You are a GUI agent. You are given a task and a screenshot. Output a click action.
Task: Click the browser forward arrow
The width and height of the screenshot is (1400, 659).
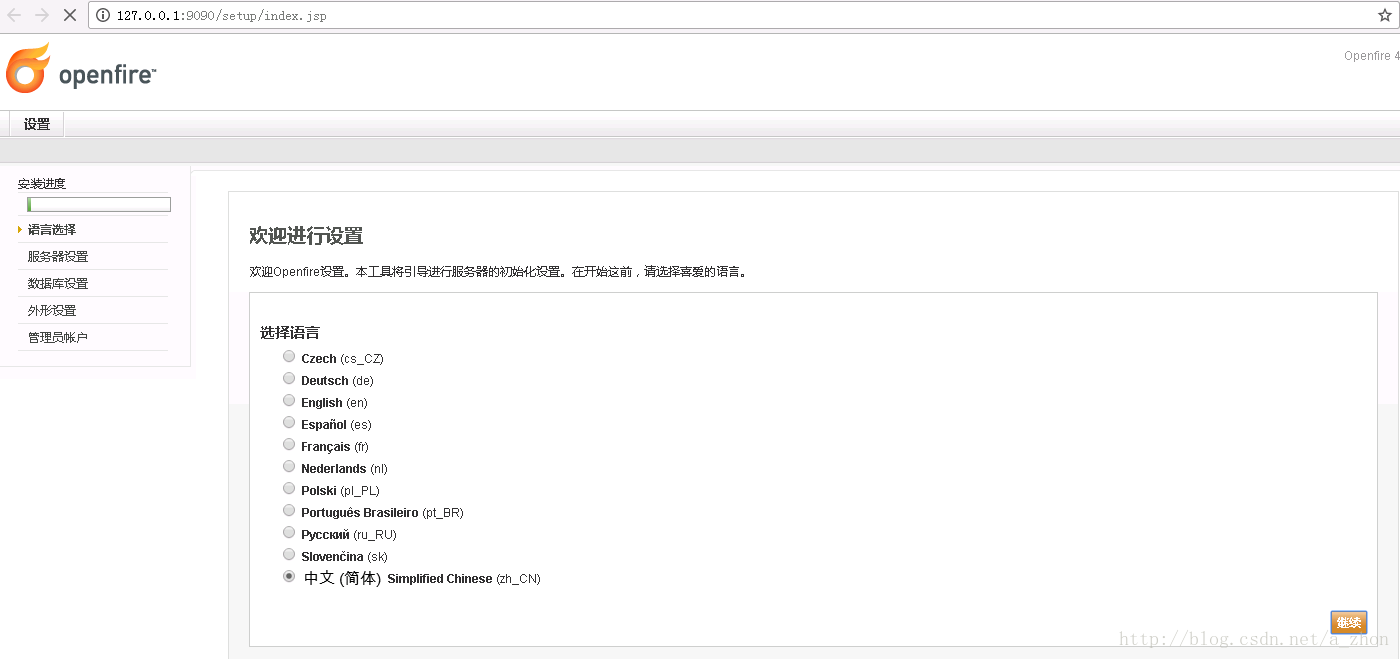pyautogui.click(x=42, y=15)
